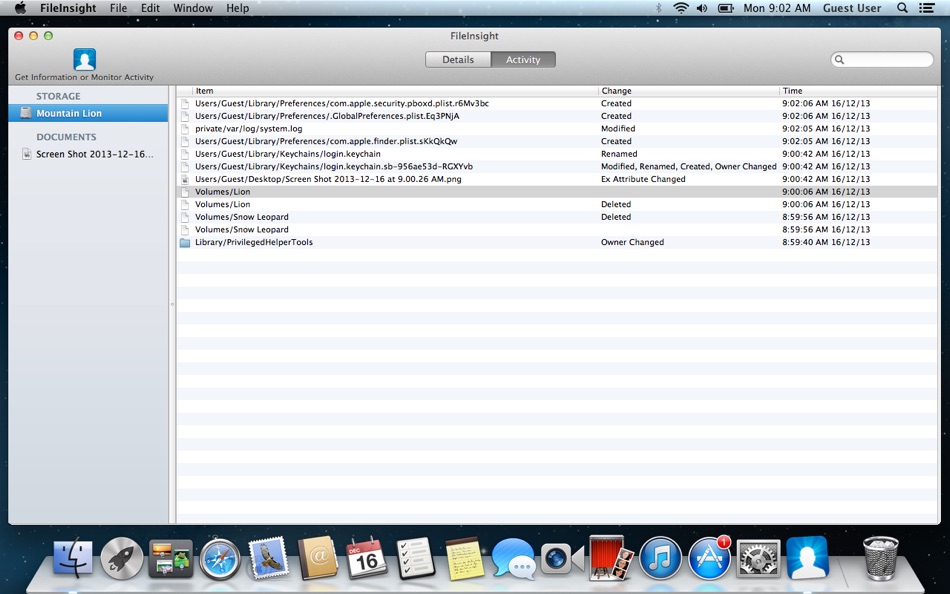Open Messages from the Dock
This screenshot has height=594, width=950.
513,558
